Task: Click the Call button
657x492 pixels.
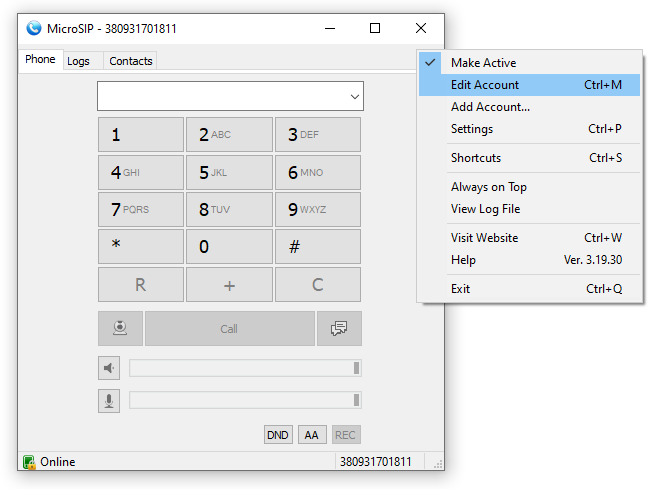Action: [230, 329]
